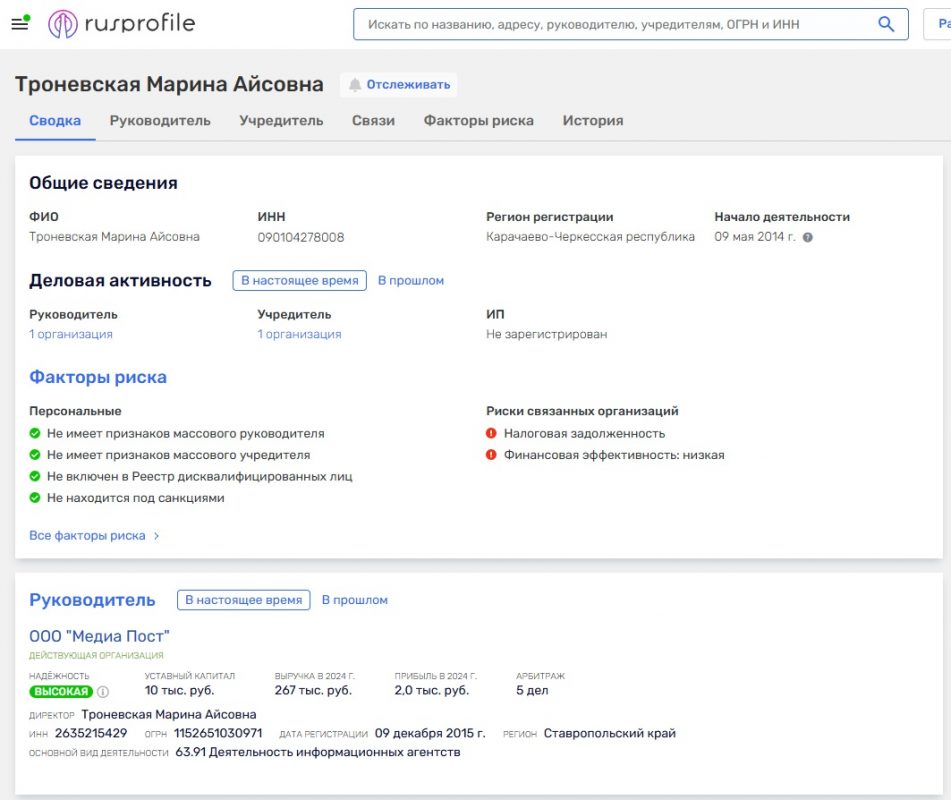Click the bell icon beside Отслеживать
This screenshot has width=951, height=800.
pyautogui.click(x=354, y=85)
